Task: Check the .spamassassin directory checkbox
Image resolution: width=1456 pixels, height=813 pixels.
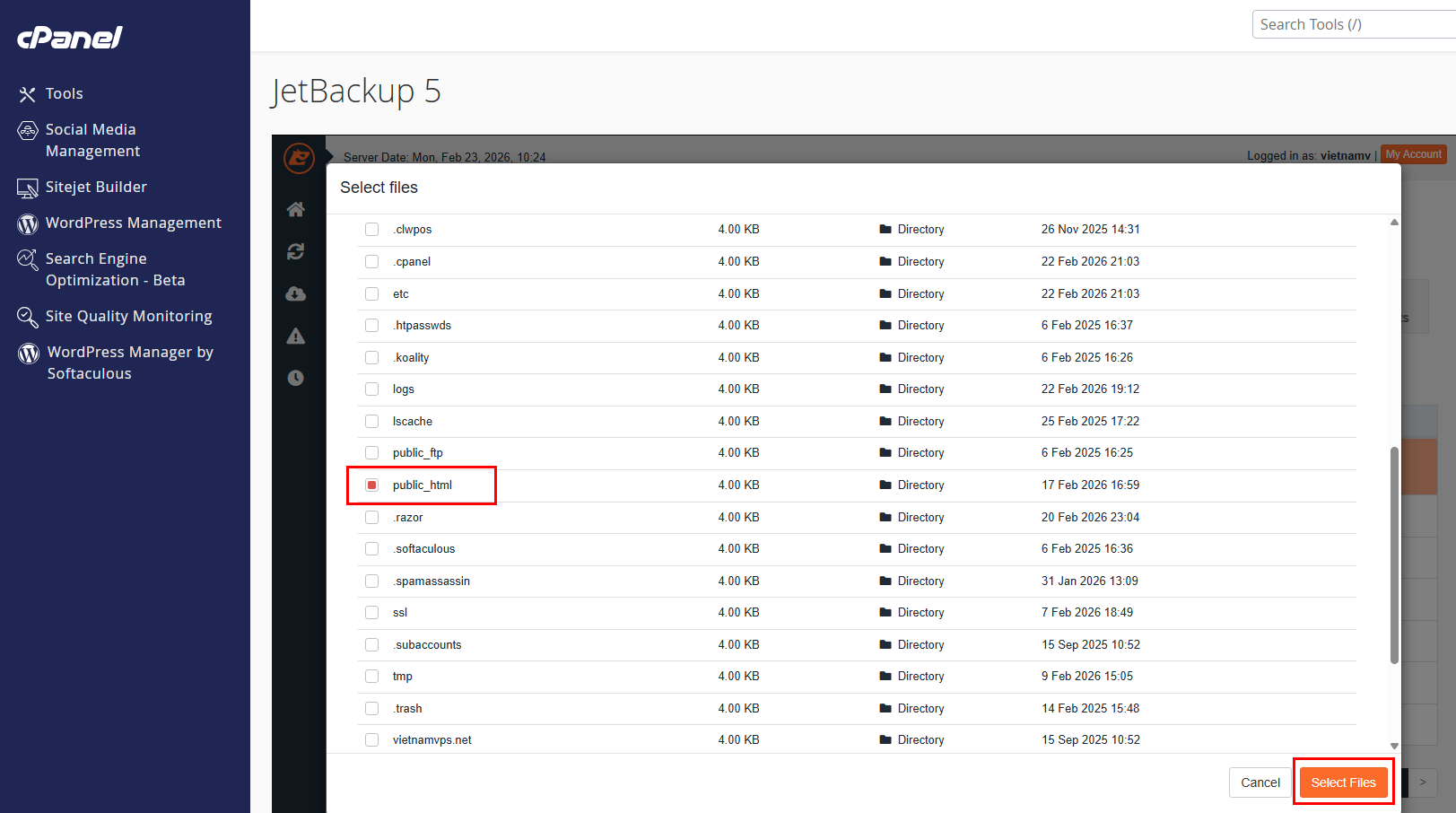Action: (371, 581)
